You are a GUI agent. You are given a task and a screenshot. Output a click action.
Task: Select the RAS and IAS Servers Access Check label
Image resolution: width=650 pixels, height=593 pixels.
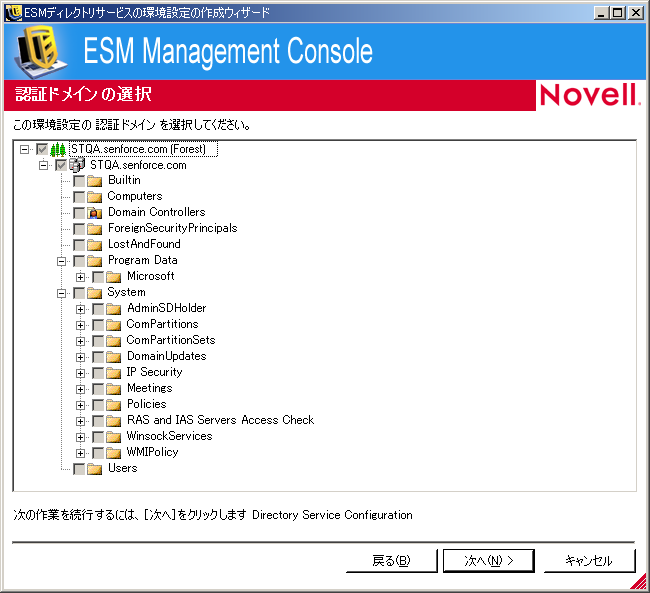pyautogui.click(x=220, y=420)
